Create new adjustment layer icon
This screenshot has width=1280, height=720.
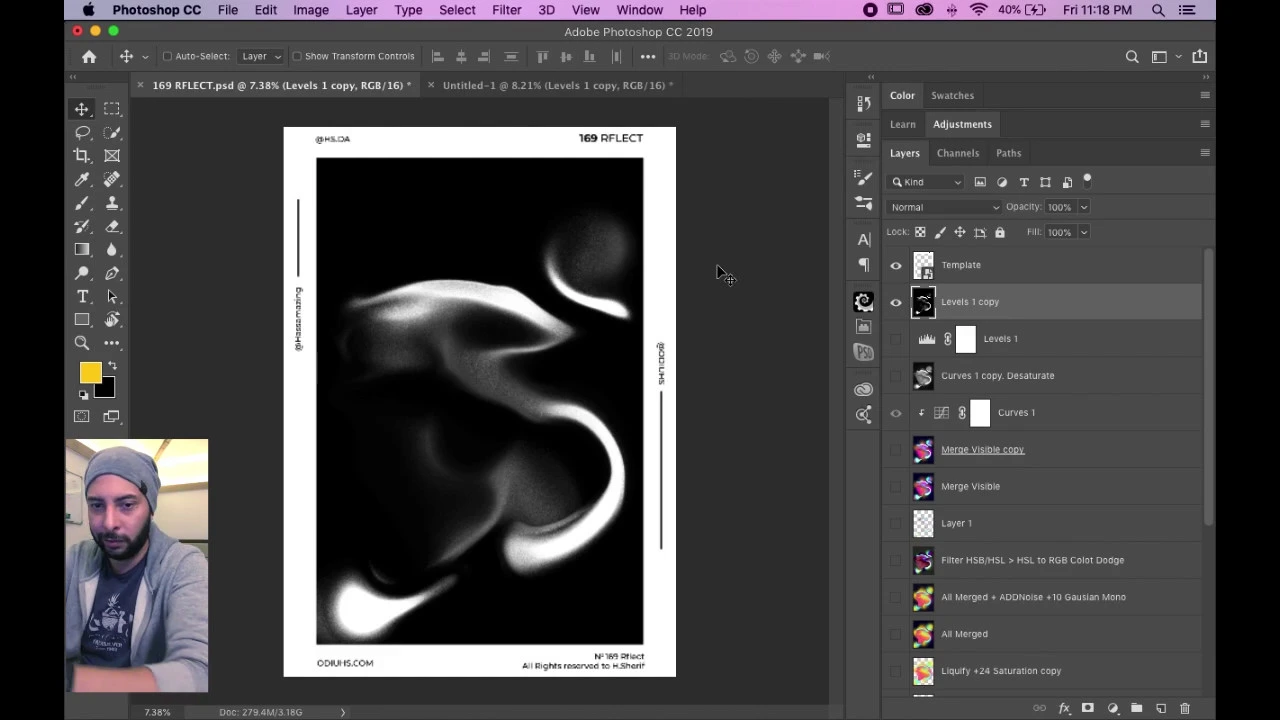coord(1112,708)
